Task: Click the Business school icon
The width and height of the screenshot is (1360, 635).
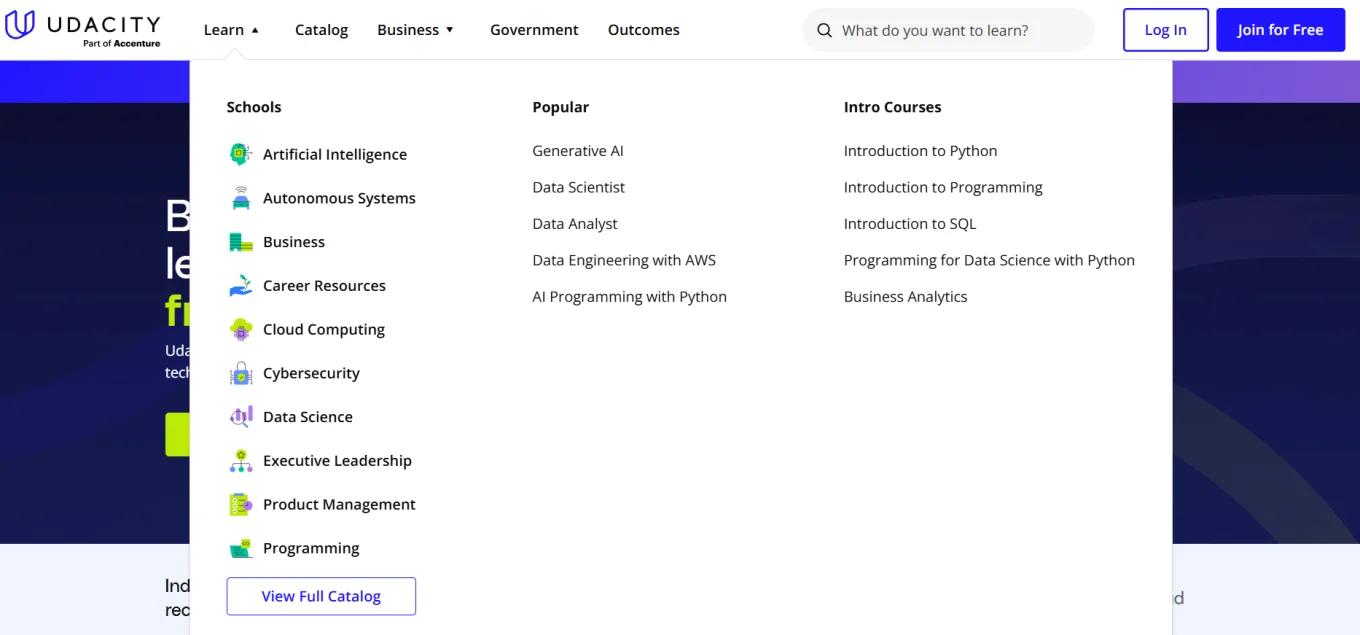Action: 240,242
